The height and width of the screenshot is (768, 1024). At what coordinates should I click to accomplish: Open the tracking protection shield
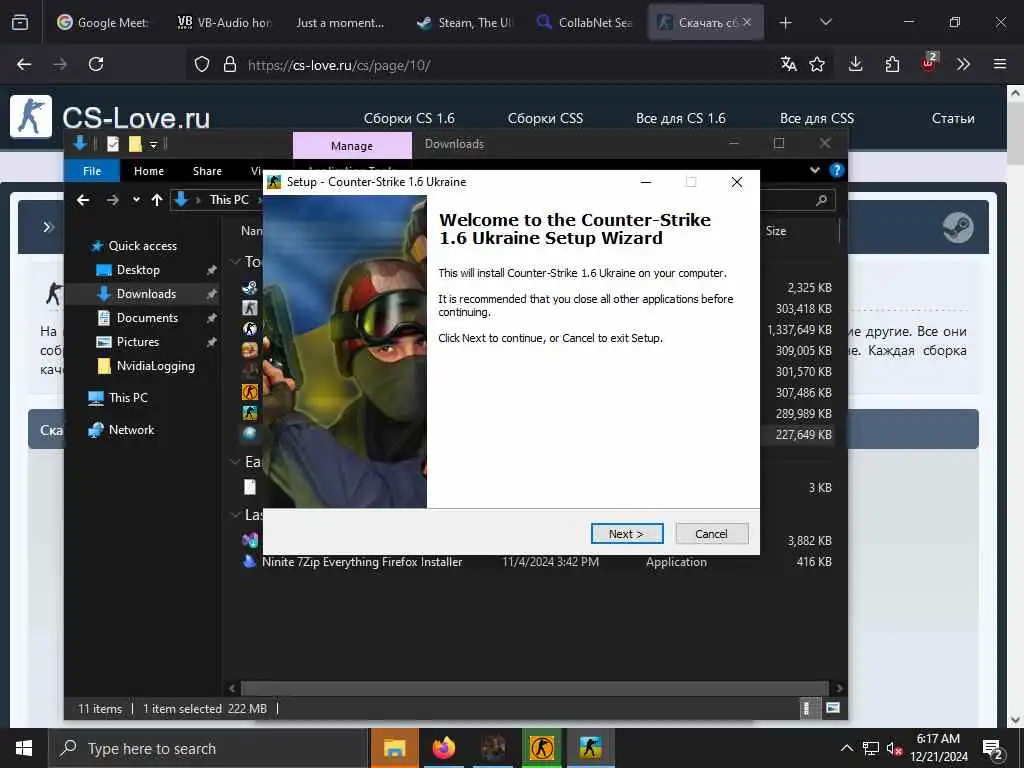coord(202,64)
